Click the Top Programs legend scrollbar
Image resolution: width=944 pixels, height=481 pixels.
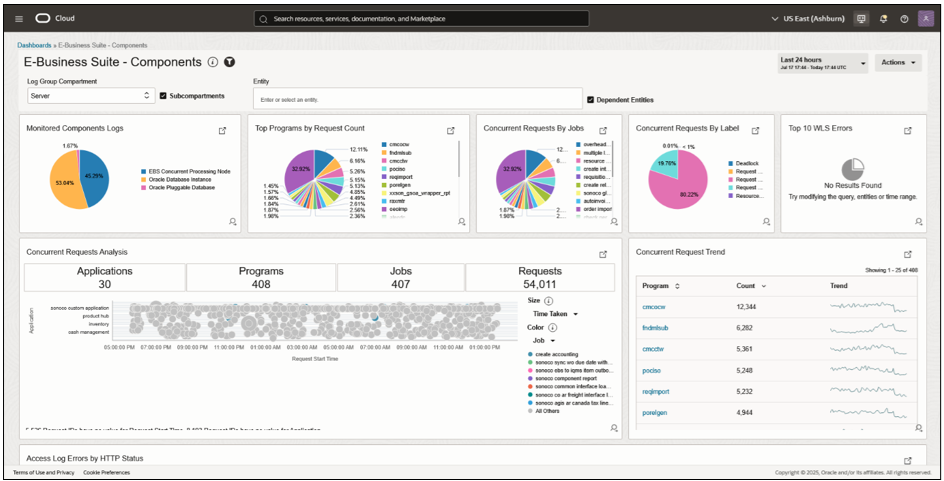pyautogui.click(x=459, y=160)
